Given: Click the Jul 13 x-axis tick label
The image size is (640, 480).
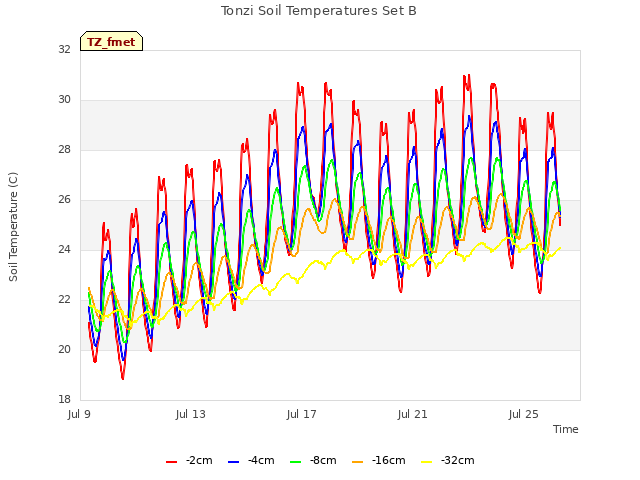Looking at the screenshot, I should pos(191,414).
